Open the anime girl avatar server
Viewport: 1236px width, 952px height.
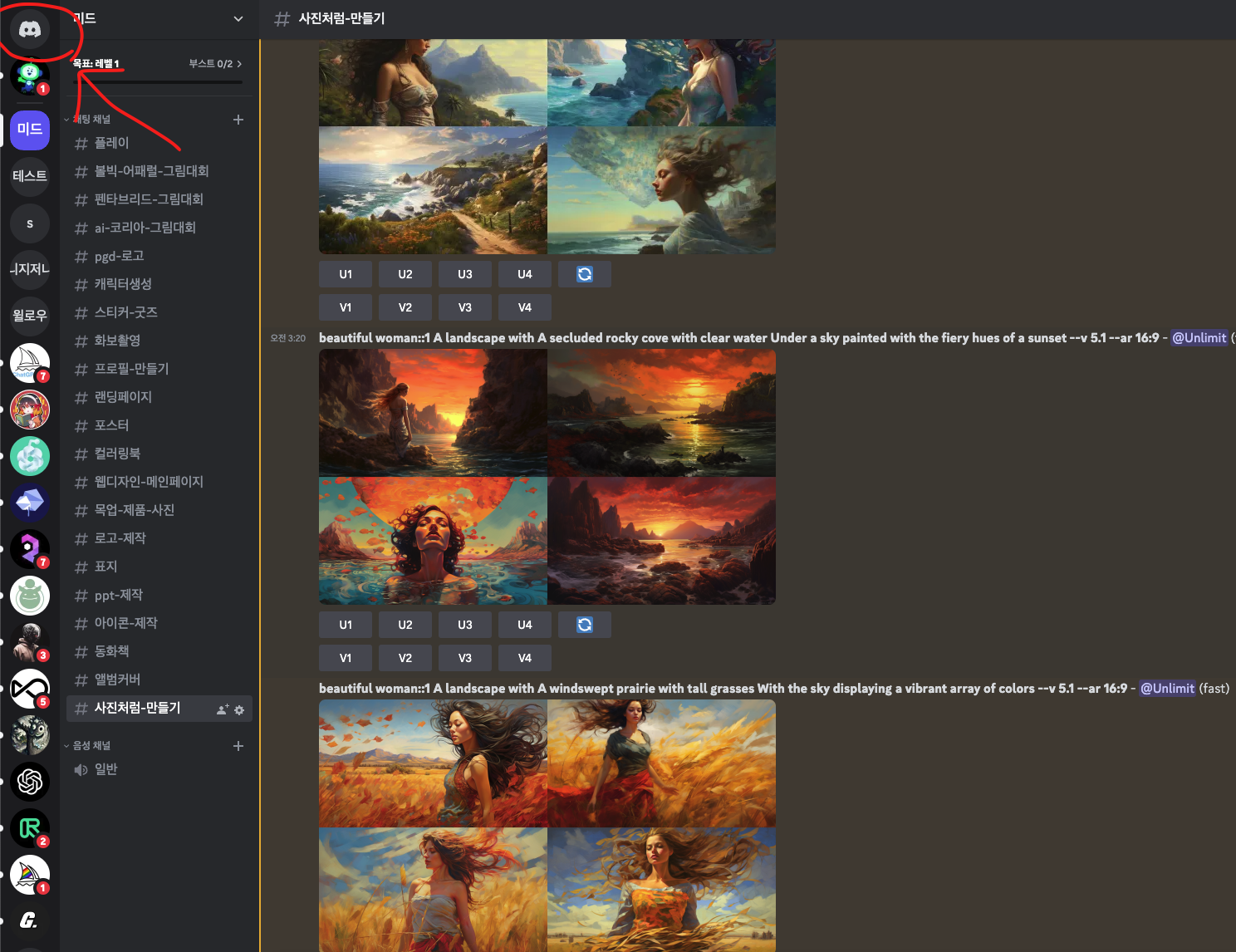pos(30,410)
